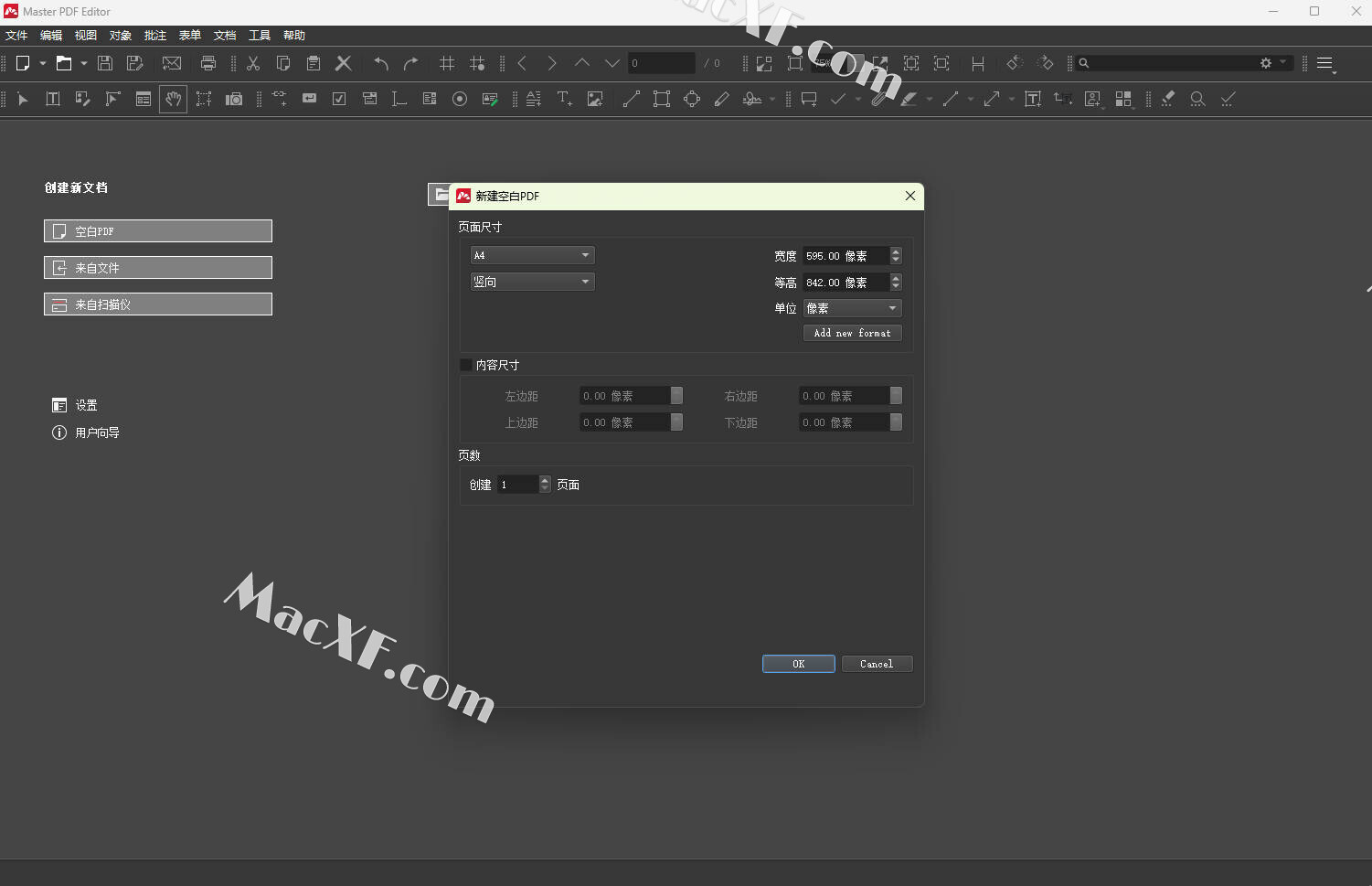Image resolution: width=1372 pixels, height=886 pixels.
Task: Open 设置 settings link
Action: point(75,405)
